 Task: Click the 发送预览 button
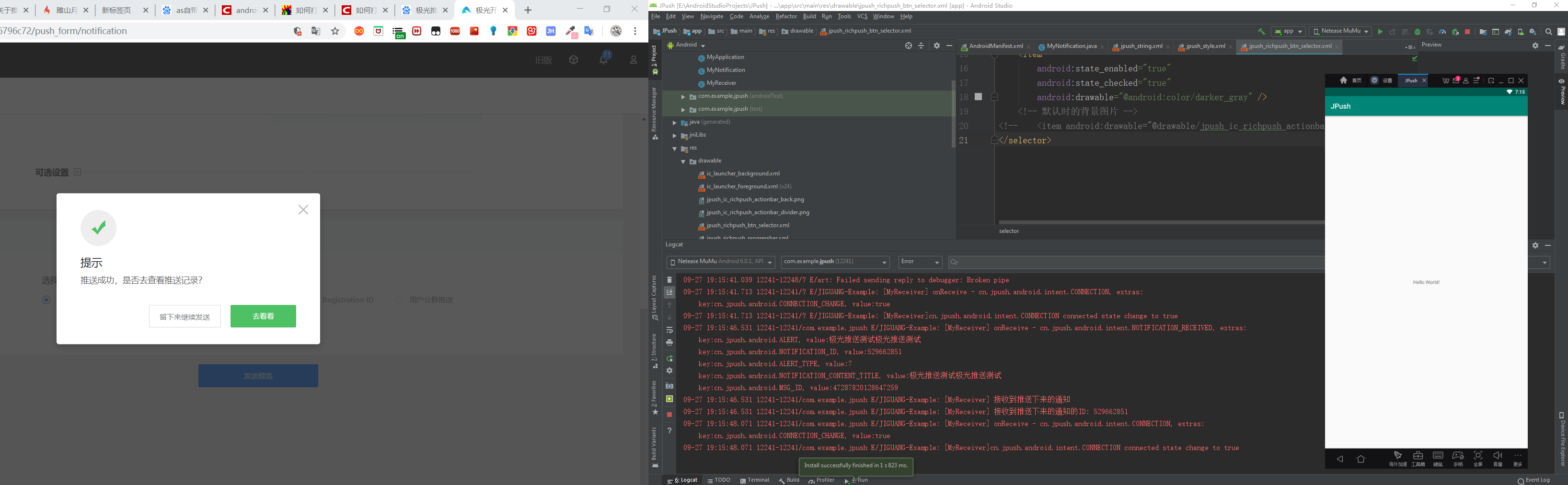click(258, 375)
